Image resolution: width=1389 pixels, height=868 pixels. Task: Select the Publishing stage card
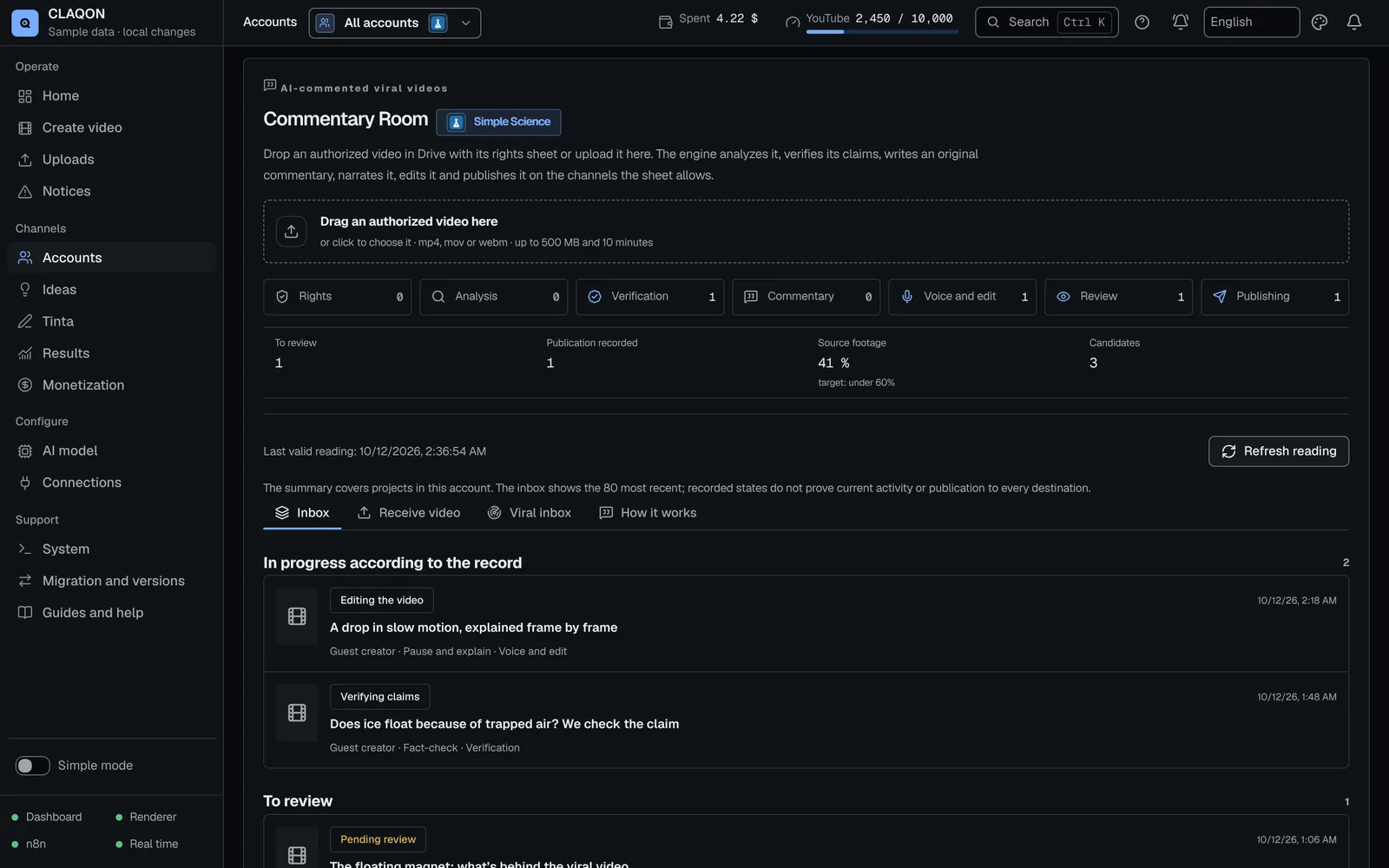pos(1275,297)
